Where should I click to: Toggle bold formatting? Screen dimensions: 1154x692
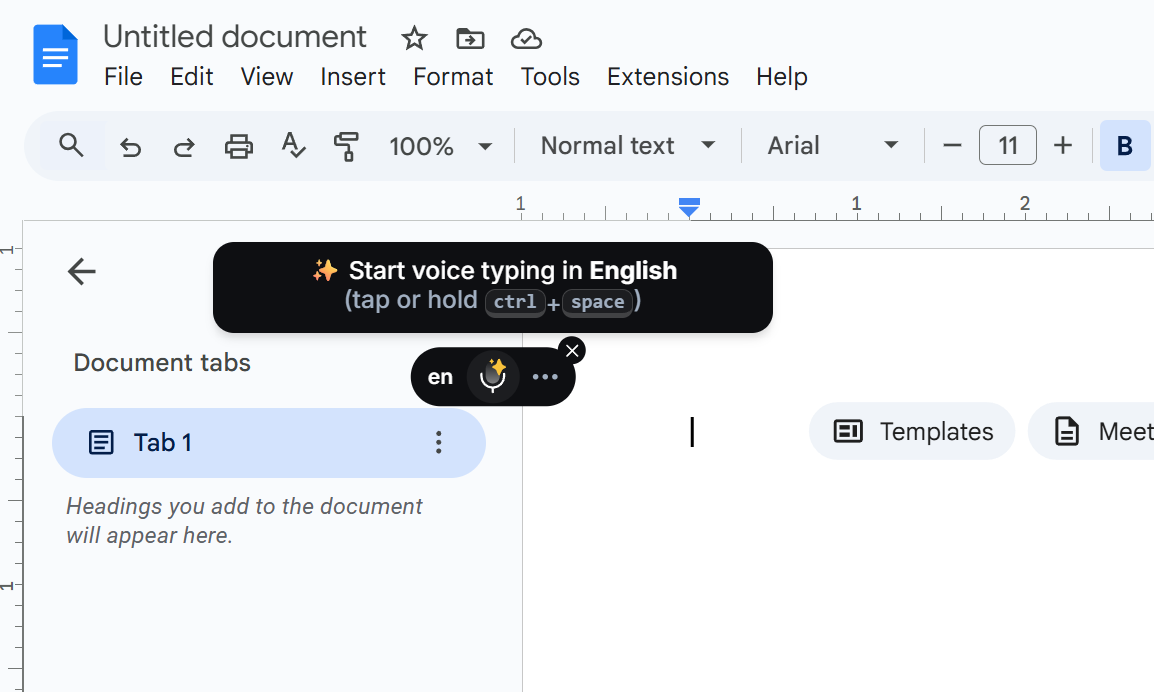1125,146
